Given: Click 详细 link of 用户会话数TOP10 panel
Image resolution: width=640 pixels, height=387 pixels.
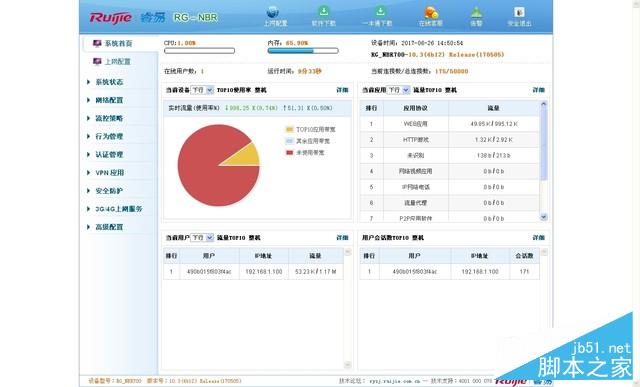Looking at the screenshot, I should coord(538,238).
